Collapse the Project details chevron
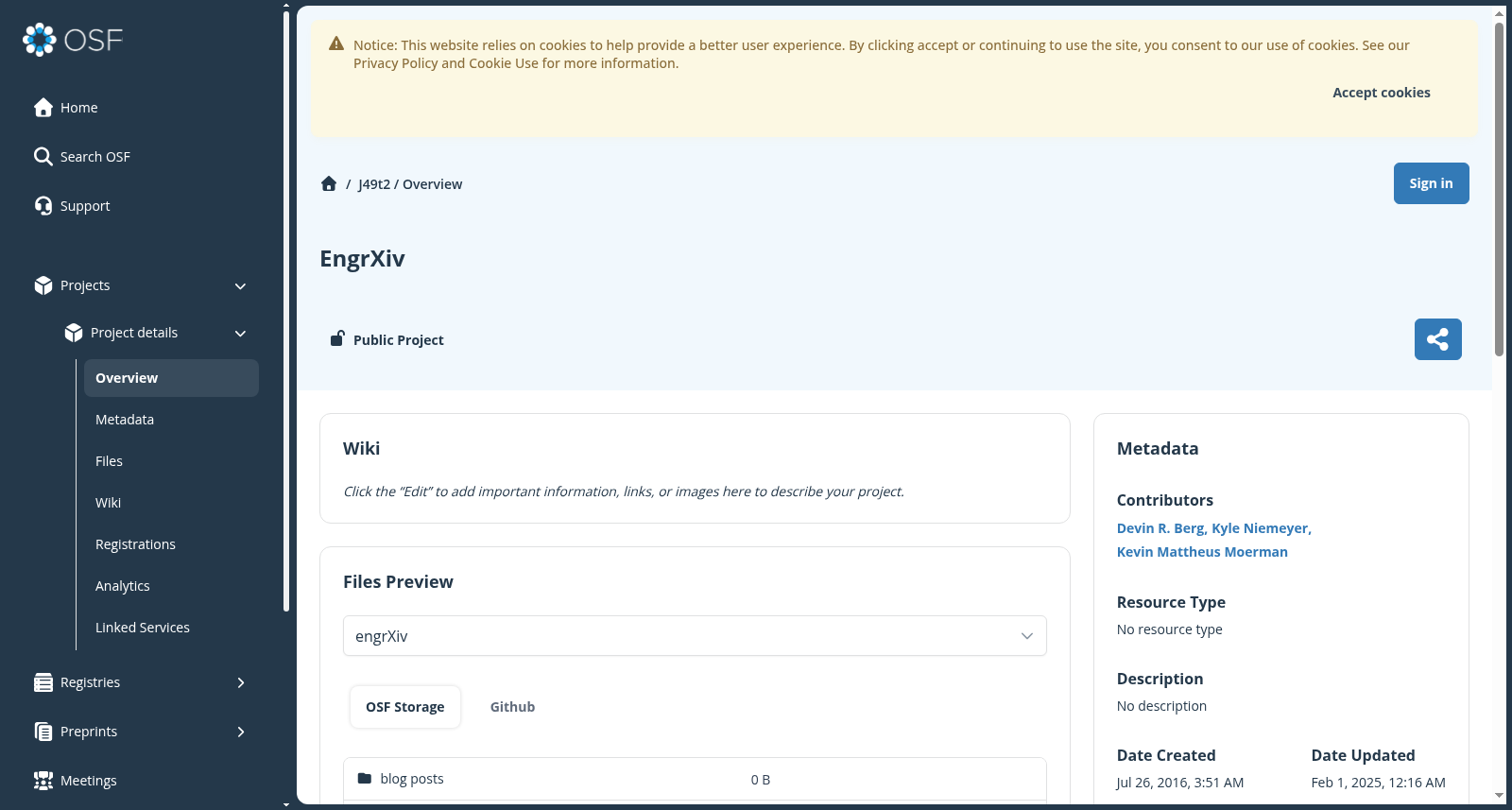This screenshot has height=810, width=1512. pos(240,333)
